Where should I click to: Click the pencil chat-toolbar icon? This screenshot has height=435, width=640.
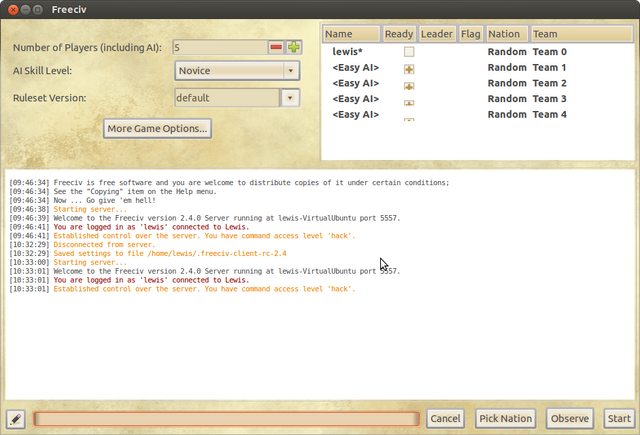pos(16,419)
